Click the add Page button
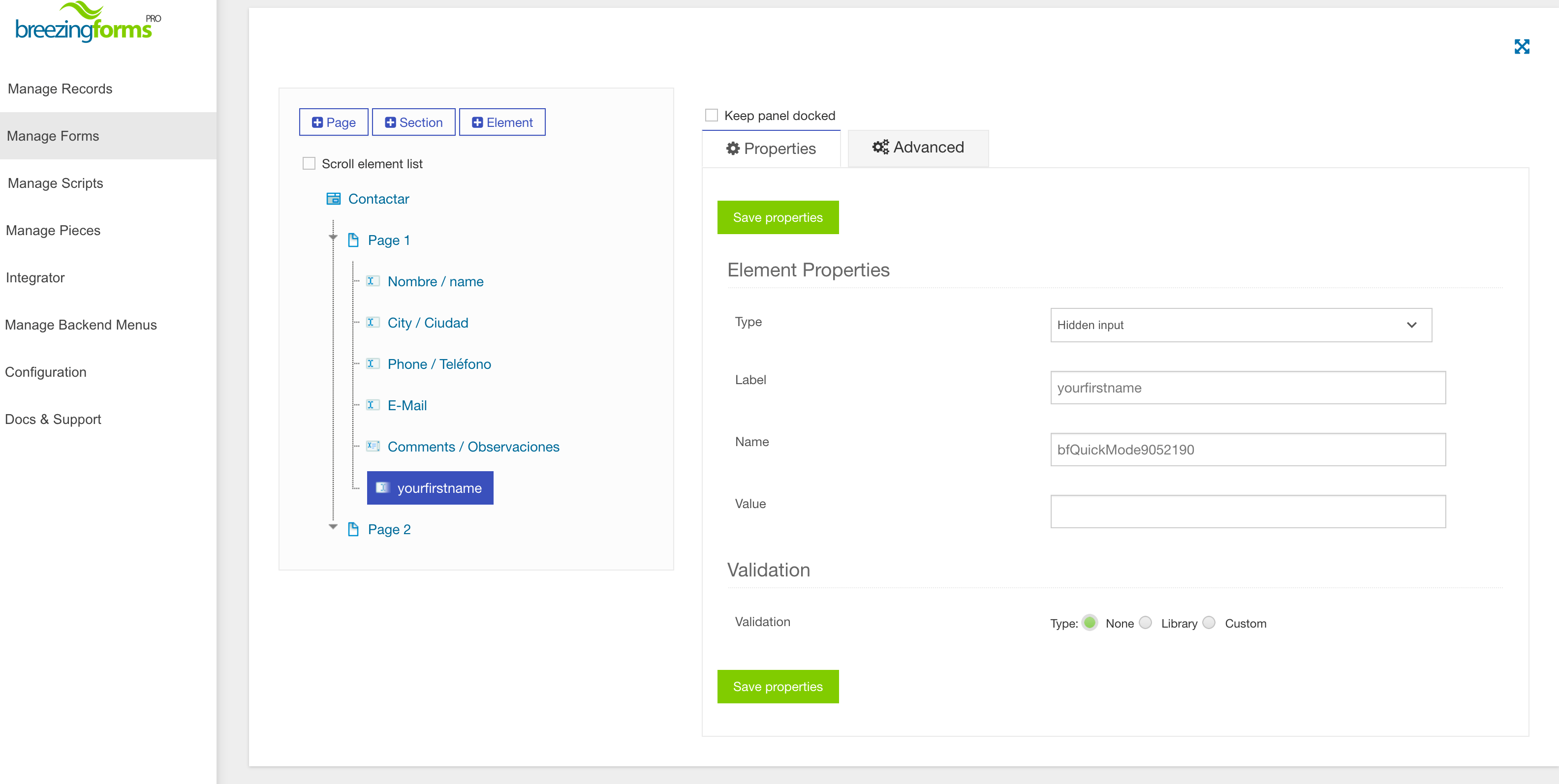Screen dimensions: 1559x784 point(334,122)
